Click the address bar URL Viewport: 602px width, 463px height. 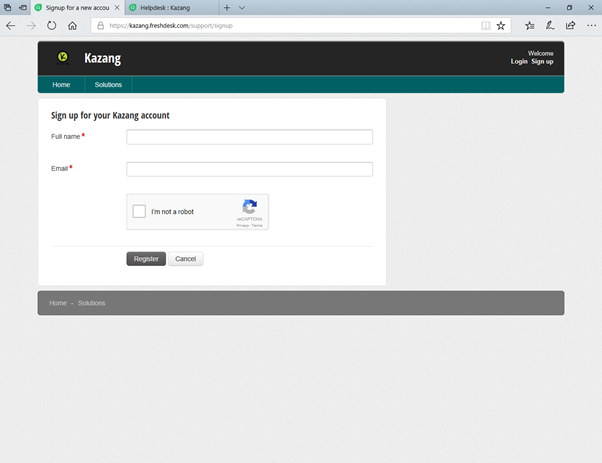171,26
